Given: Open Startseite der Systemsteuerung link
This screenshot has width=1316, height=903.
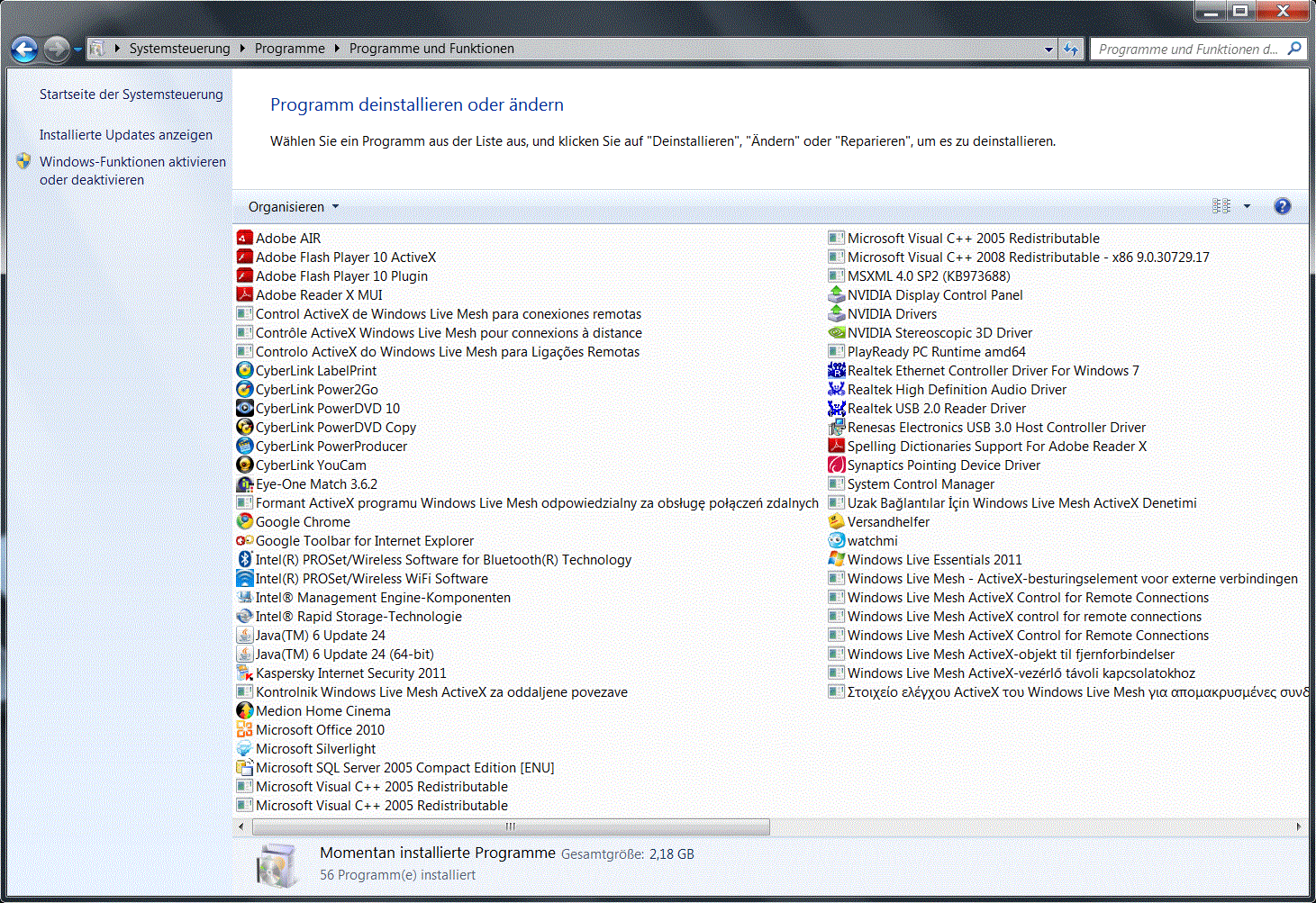Looking at the screenshot, I should pyautogui.click(x=131, y=94).
